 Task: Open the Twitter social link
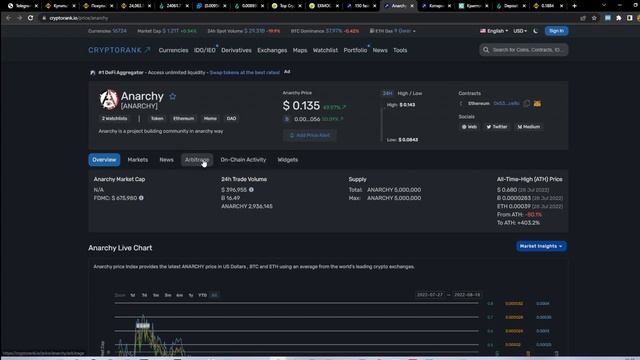point(497,127)
